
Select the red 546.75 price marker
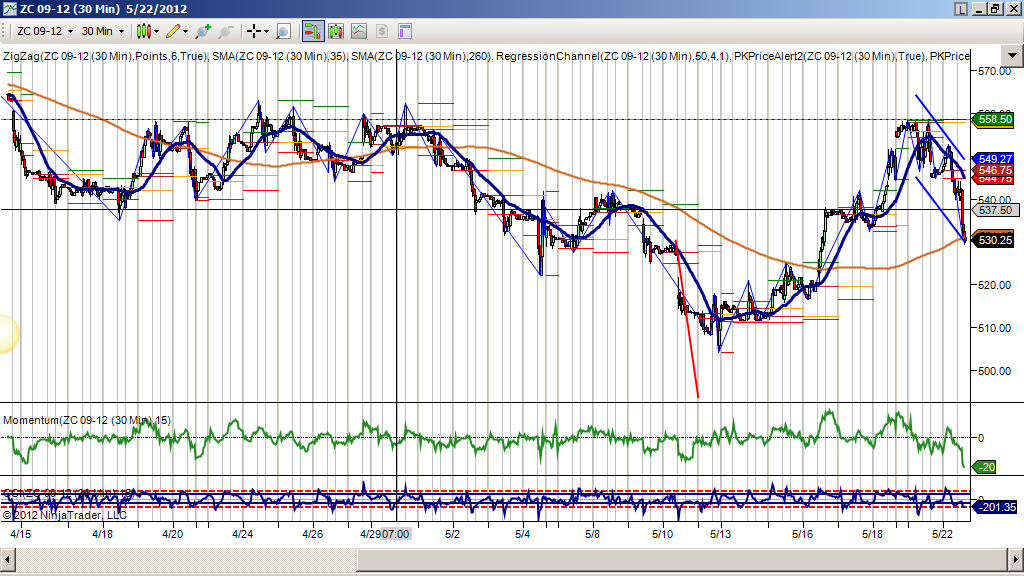(993, 170)
